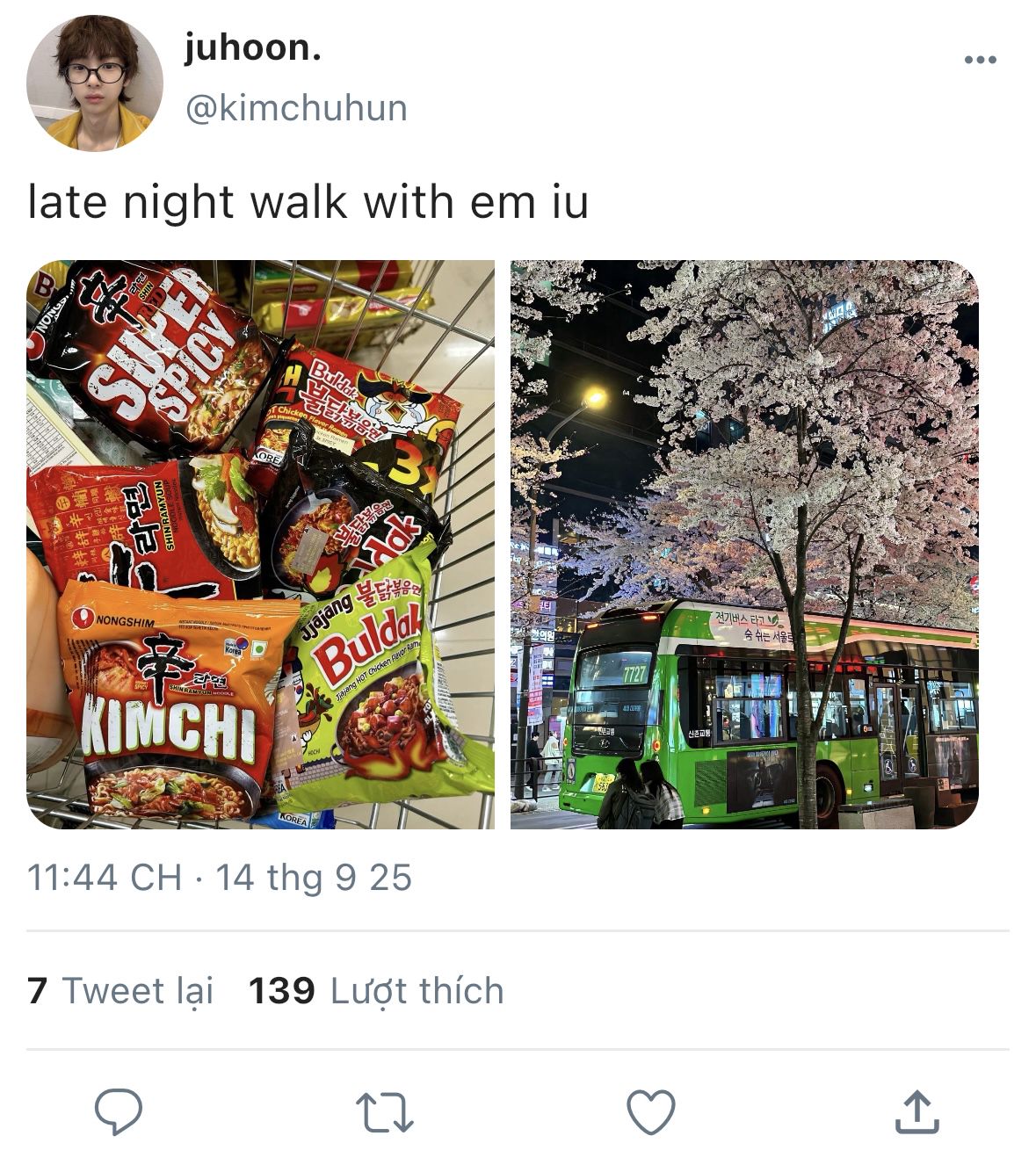Open juhoon's profile avatar picture
The height and width of the screenshot is (1172, 1036).
click(x=95, y=83)
